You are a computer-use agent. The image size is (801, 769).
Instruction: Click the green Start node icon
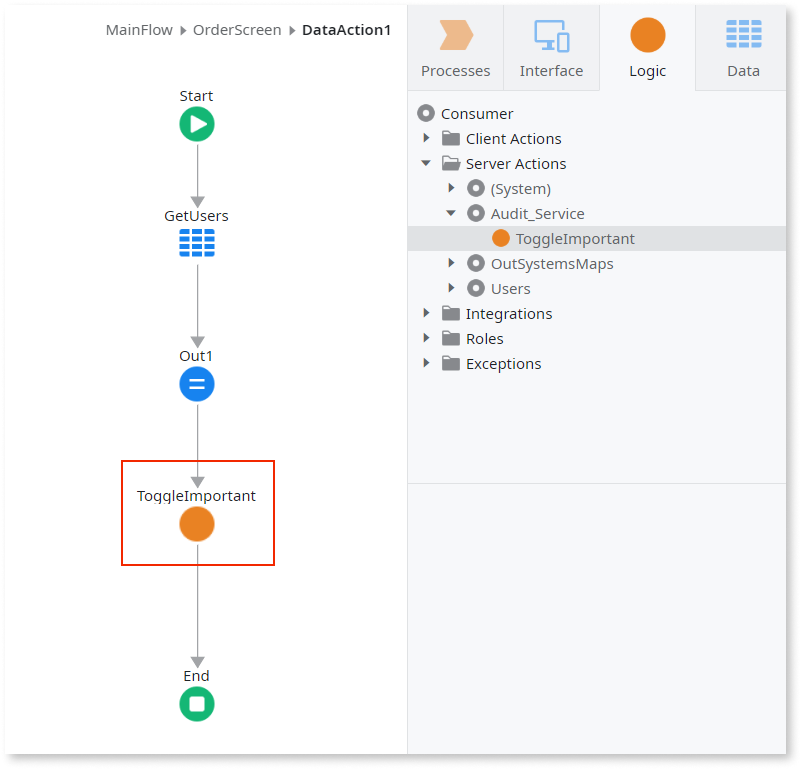(197, 124)
